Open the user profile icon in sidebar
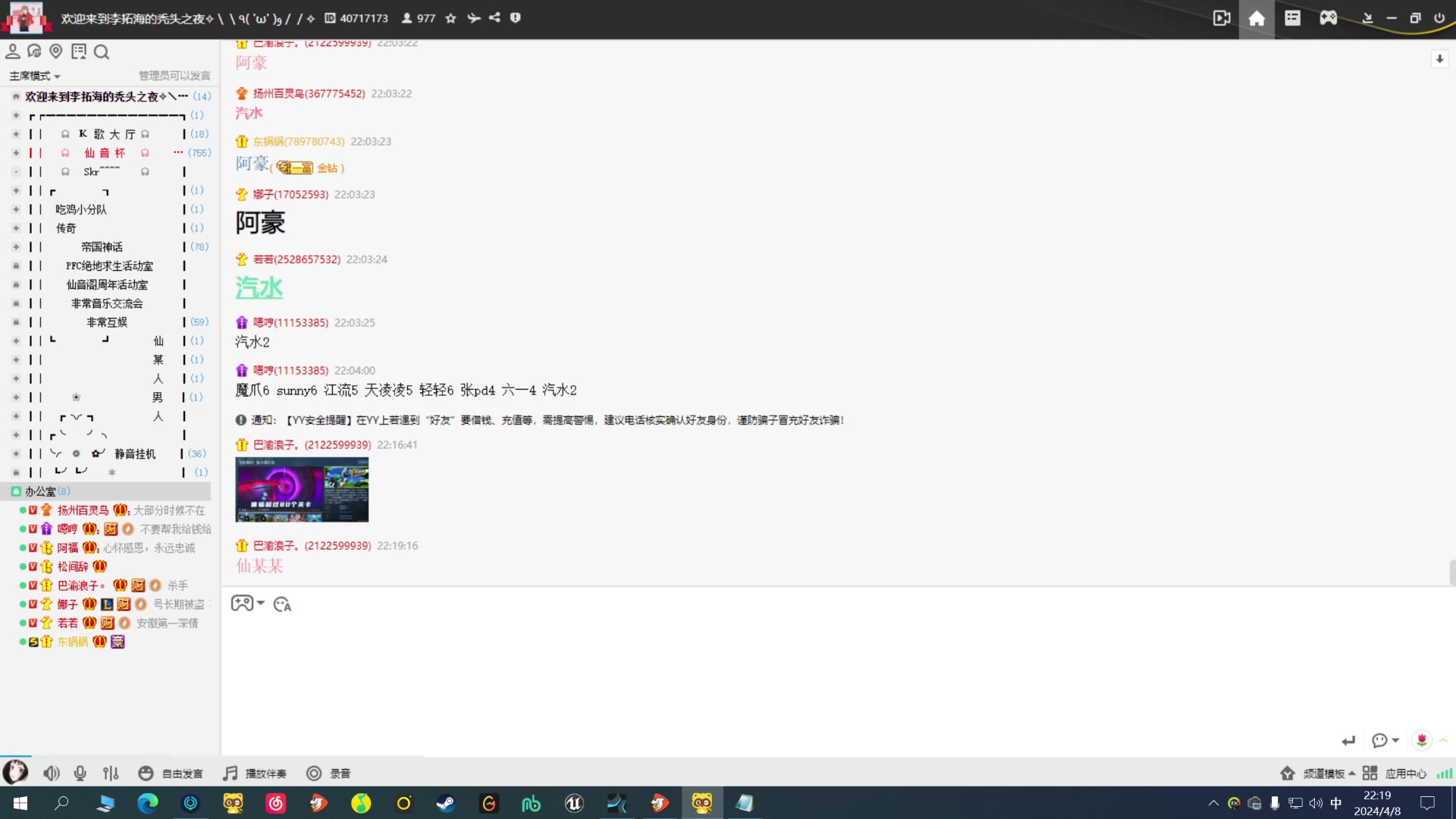1456x819 pixels. [13, 51]
